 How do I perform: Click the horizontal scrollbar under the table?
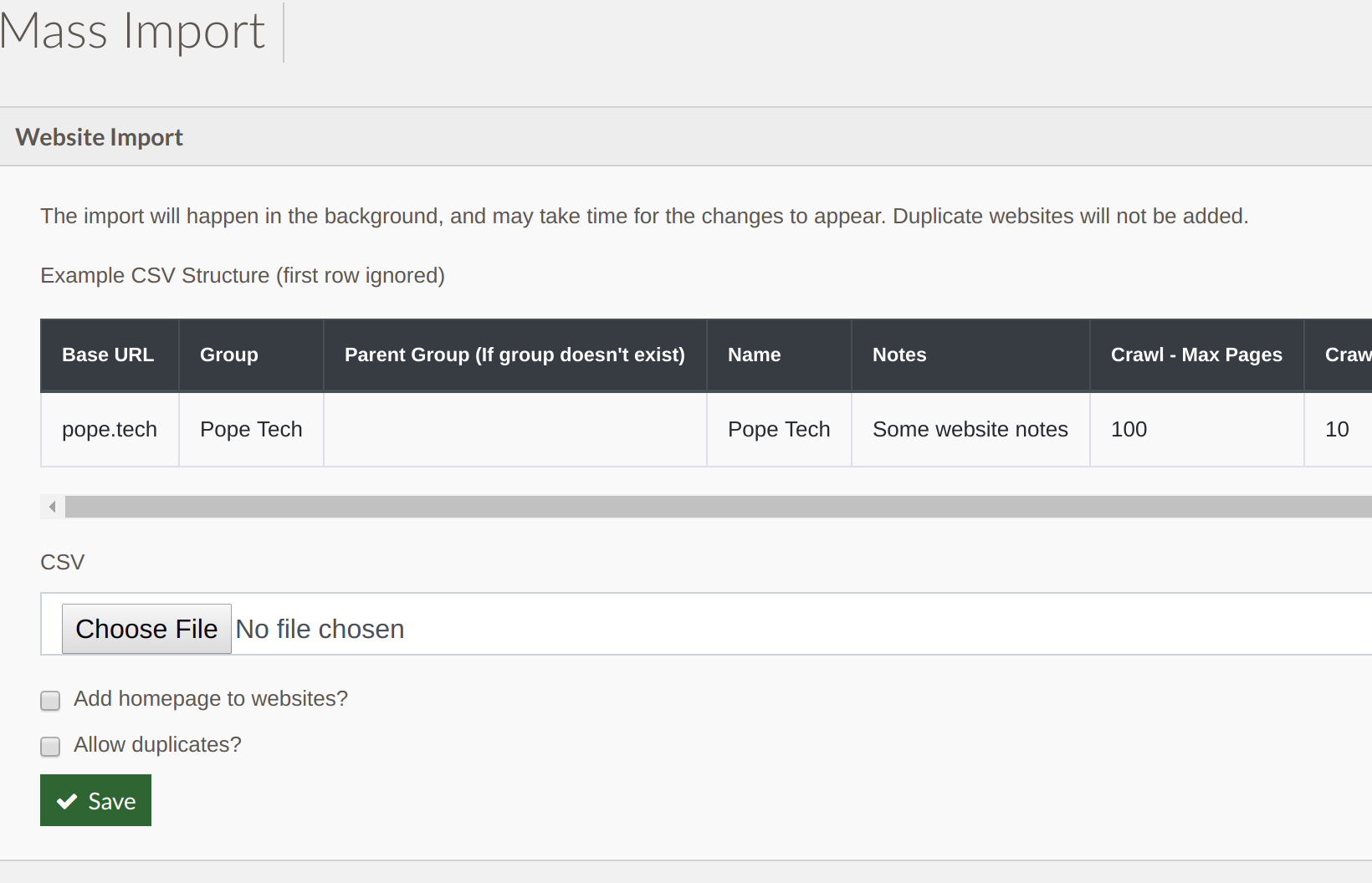(718, 507)
